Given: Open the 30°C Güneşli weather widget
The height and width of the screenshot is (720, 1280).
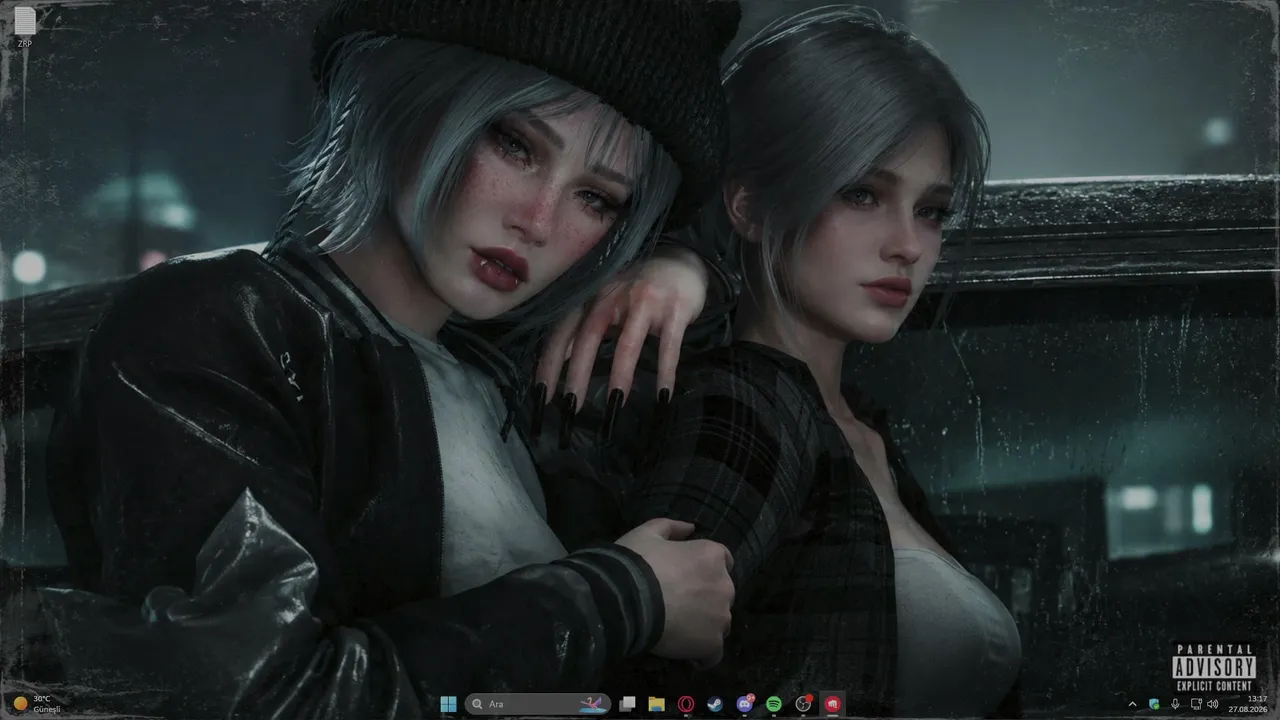Looking at the screenshot, I should pos(37,704).
